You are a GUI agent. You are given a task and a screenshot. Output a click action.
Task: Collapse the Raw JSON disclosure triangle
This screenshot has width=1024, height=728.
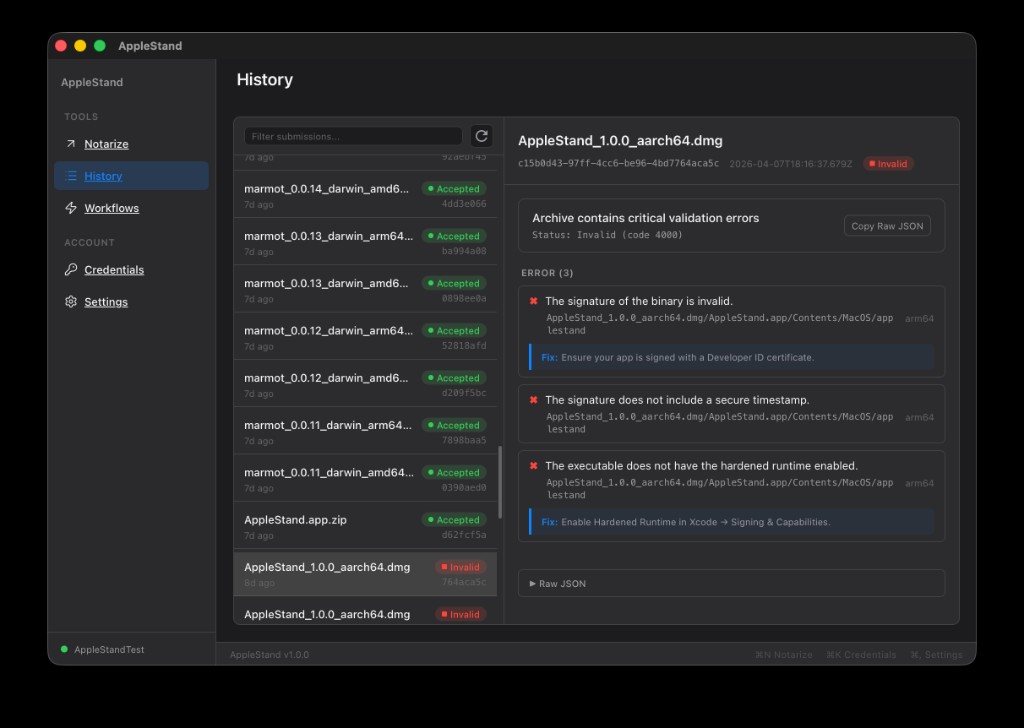[x=532, y=583]
